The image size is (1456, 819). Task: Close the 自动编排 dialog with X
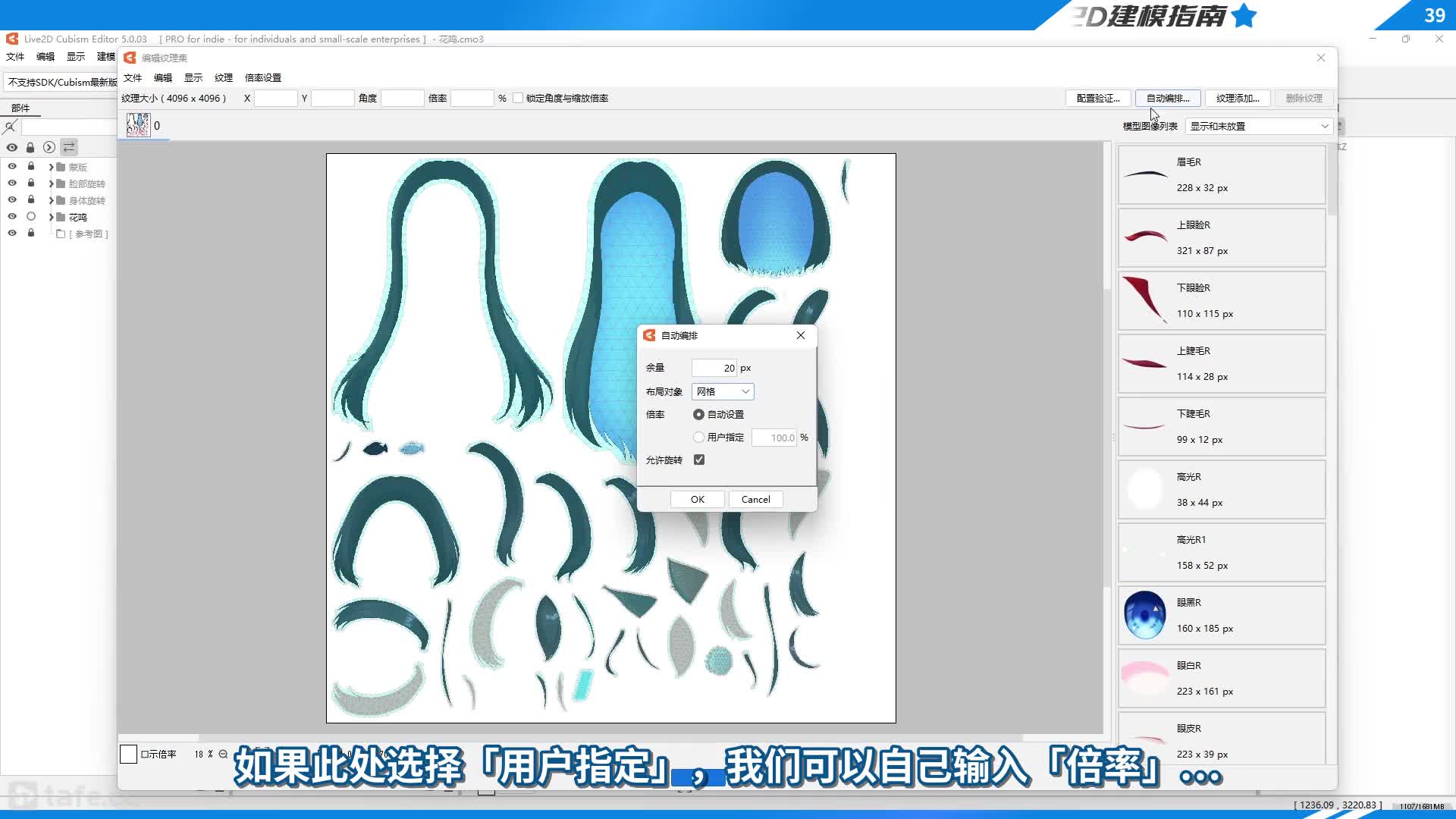point(801,335)
